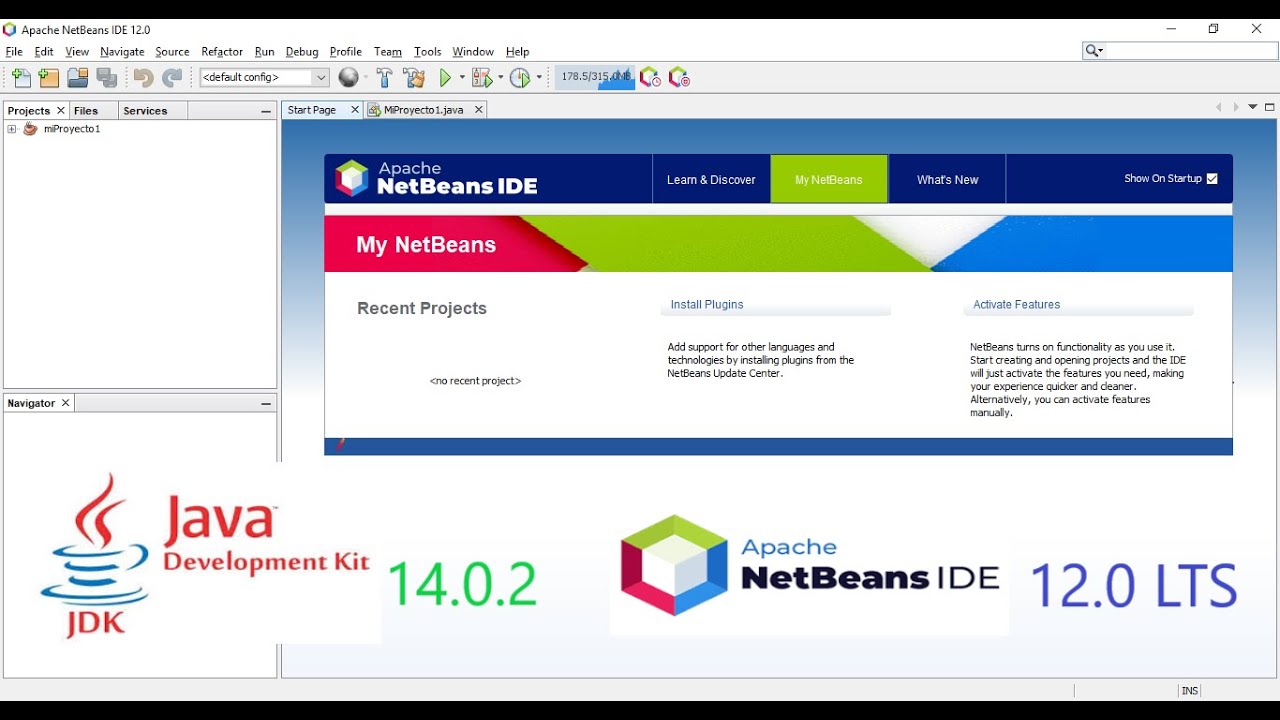Screen dimensions: 1280x720
Task: Open the What's New tab
Action: tap(947, 180)
